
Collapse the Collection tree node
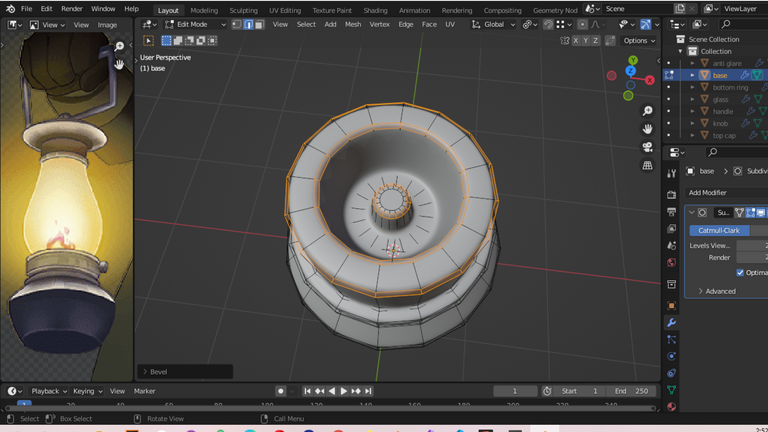680,51
